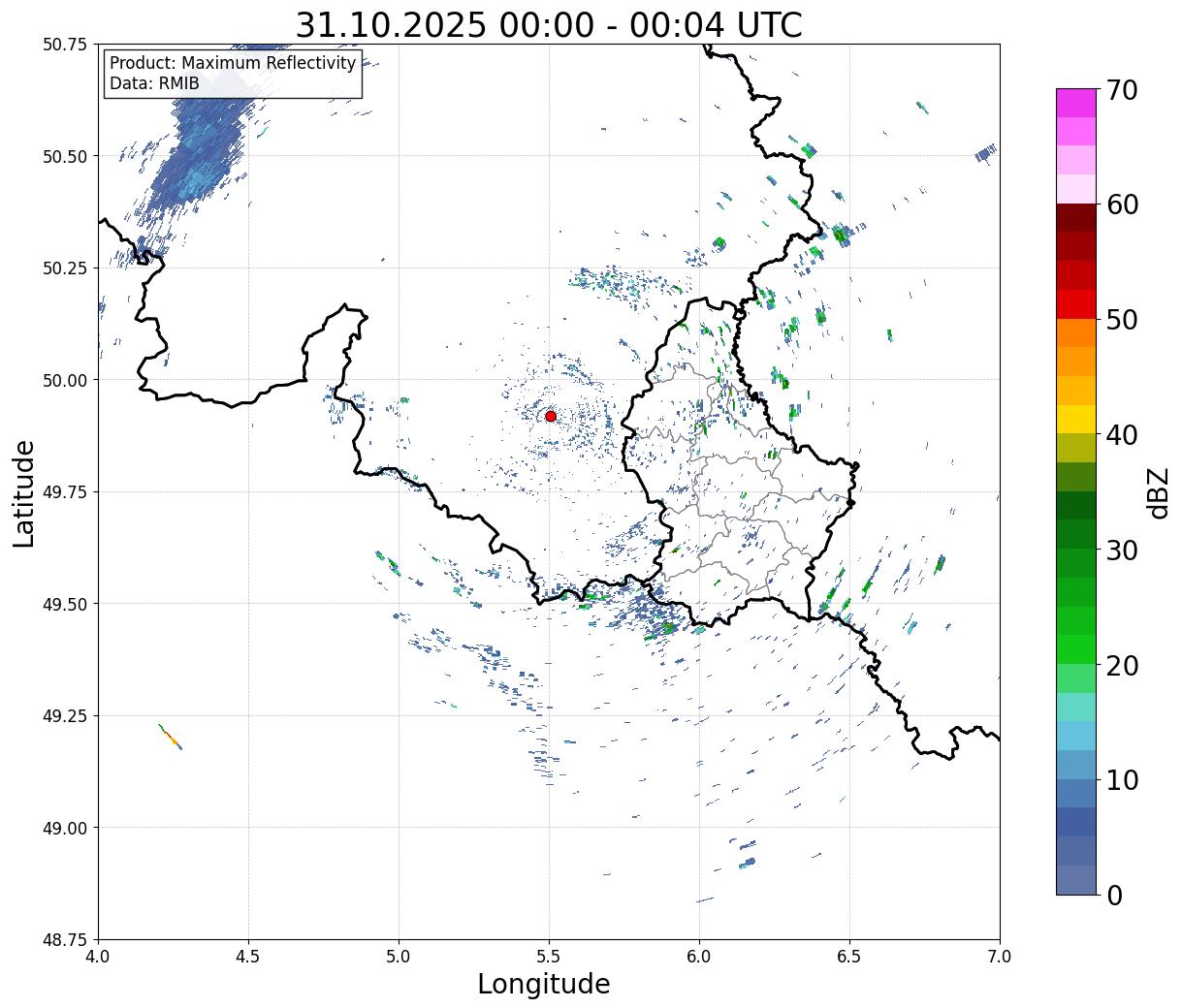Click the longitude tick label 6.0
The image size is (1182, 1008).
coord(699,957)
